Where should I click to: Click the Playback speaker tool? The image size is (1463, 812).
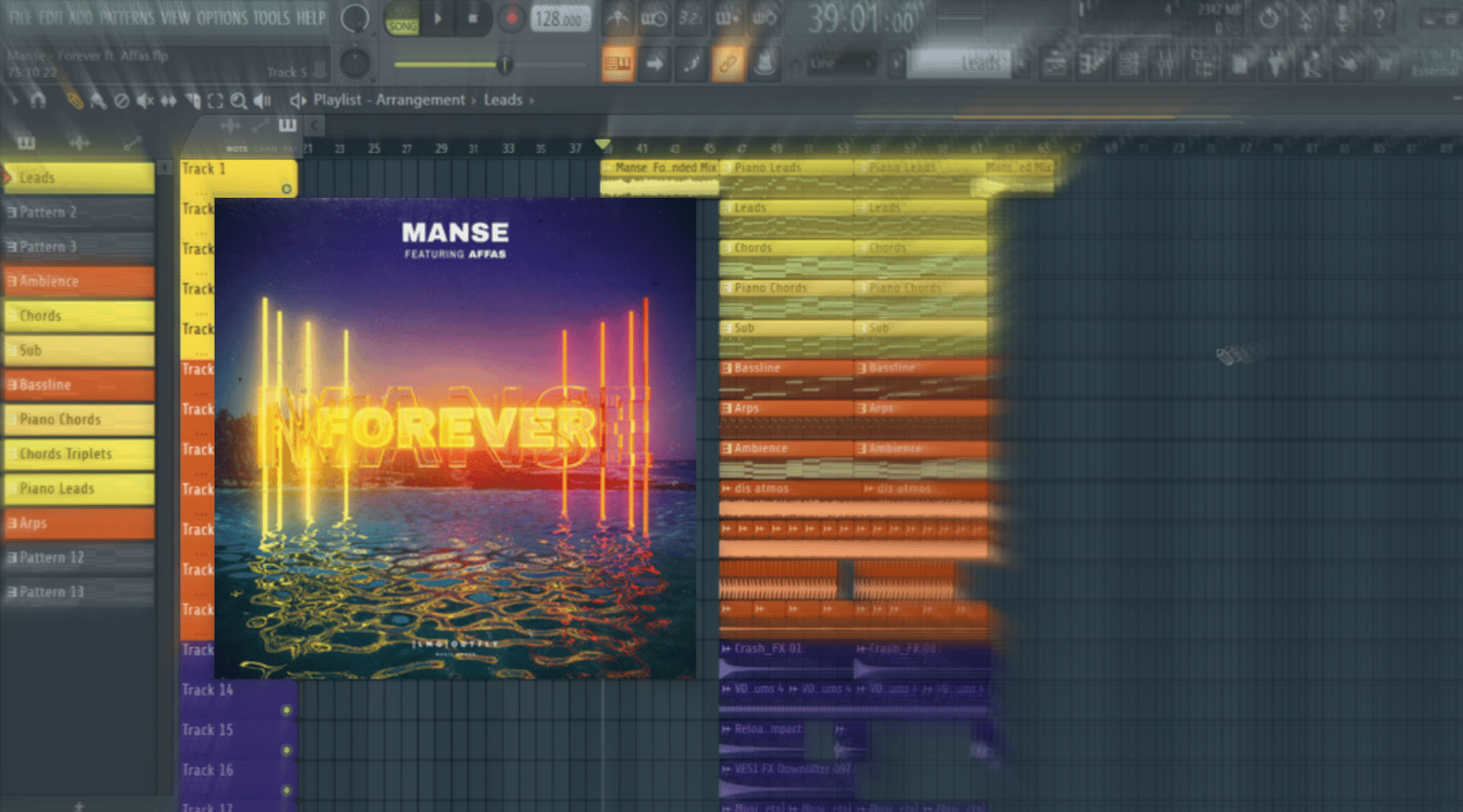point(262,100)
